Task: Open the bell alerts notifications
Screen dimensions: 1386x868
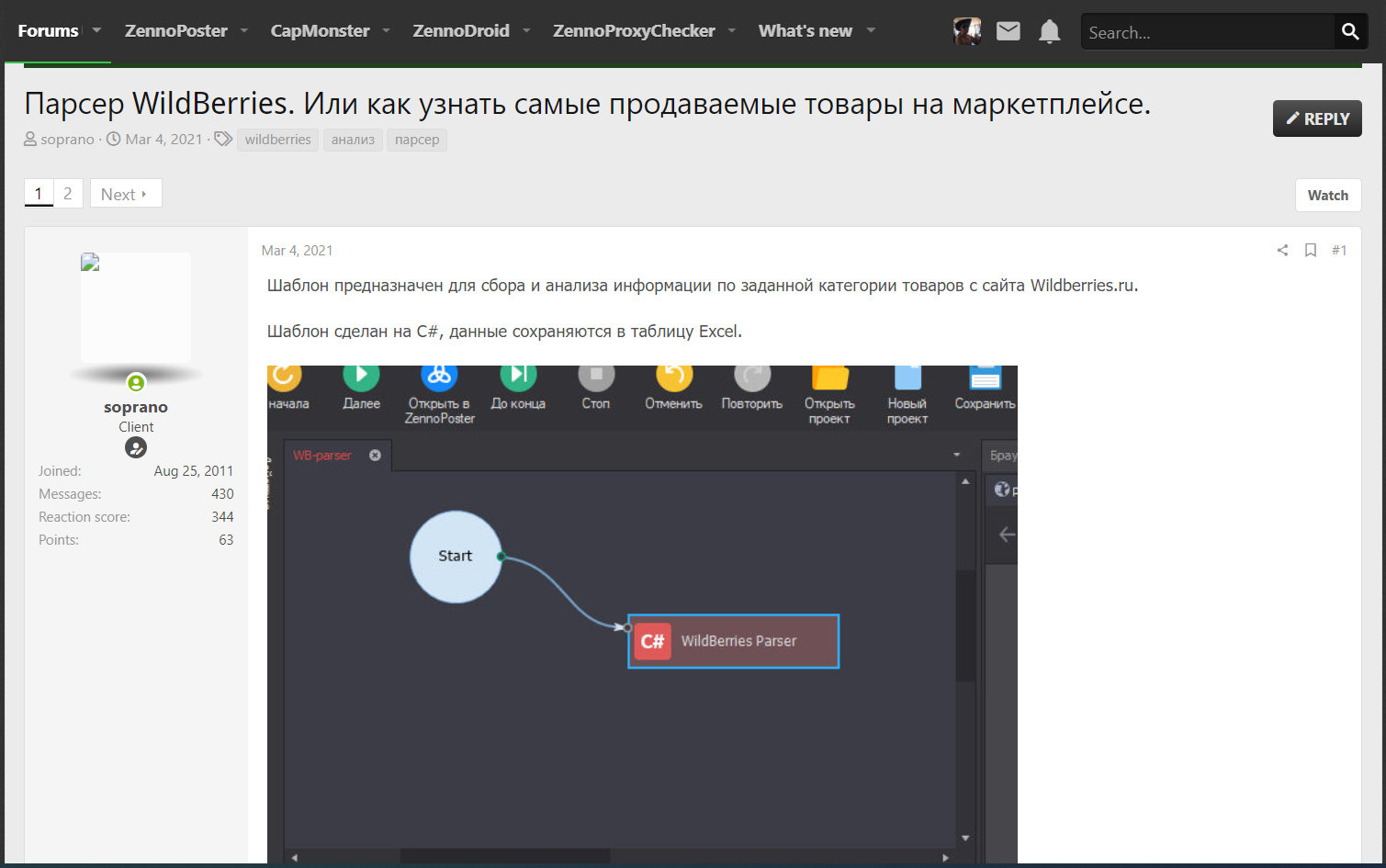Action: (1049, 31)
